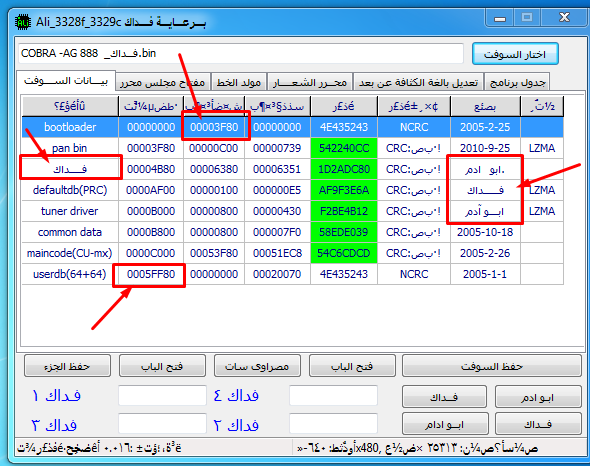Click the userdb(64+64) entry
Image resolution: width=590 pixels, height=466 pixels.
(x=70, y=274)
